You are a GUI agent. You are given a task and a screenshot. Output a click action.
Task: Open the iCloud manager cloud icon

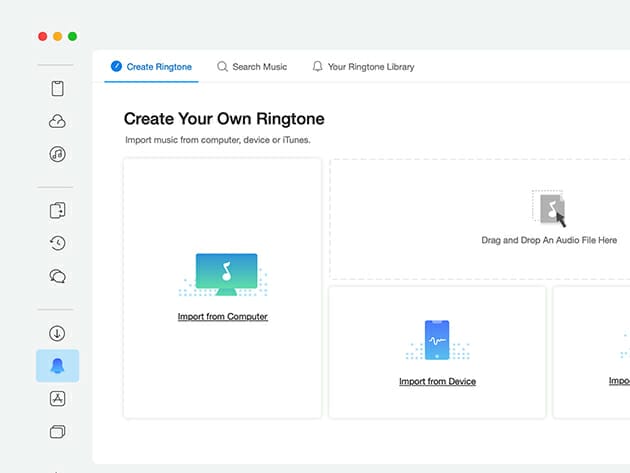[x=57, y=122]
